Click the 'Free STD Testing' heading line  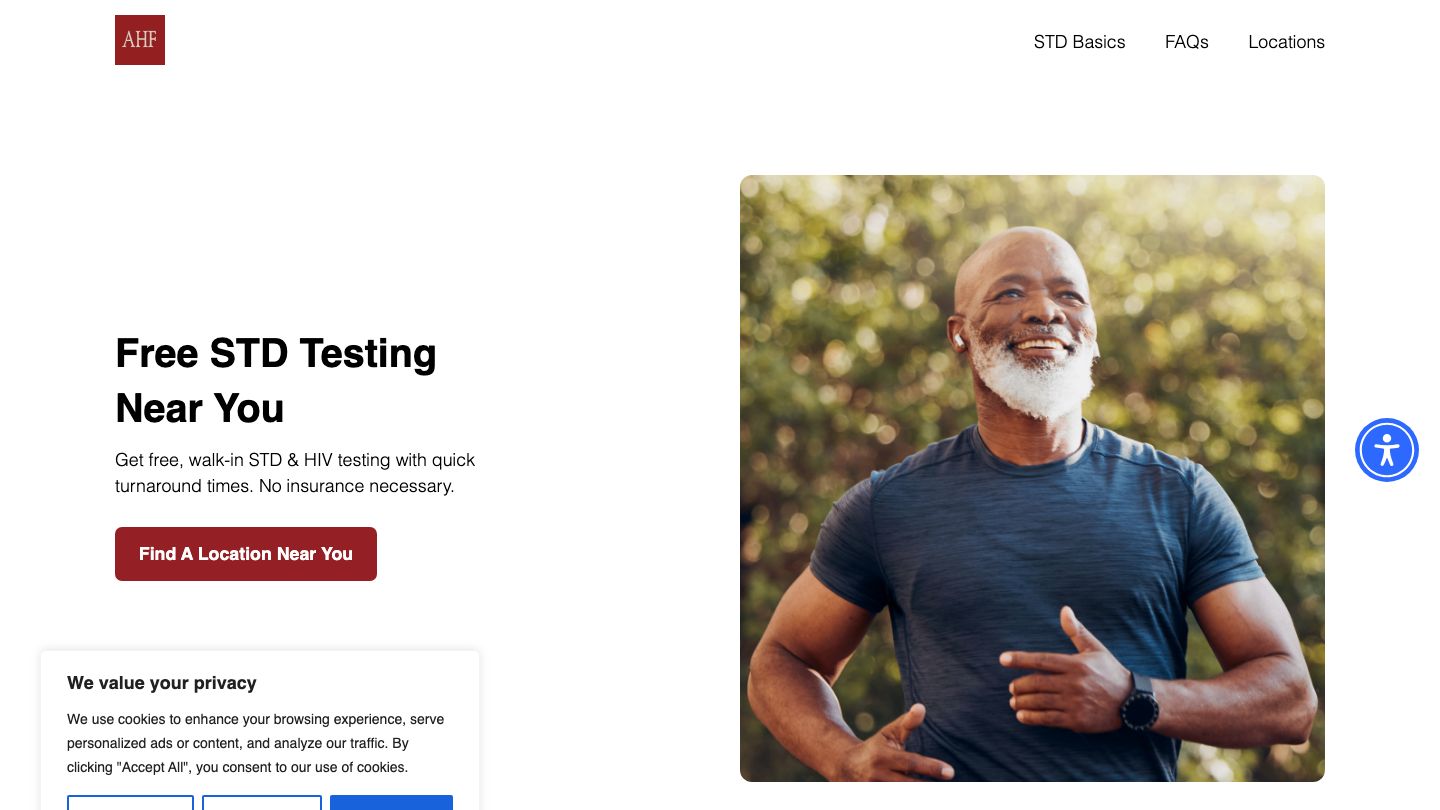276,354
